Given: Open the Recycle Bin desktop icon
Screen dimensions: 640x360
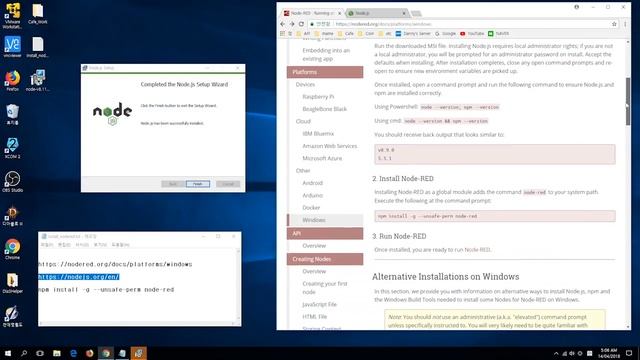Looking at the screenshot, I should coord(12,114).
